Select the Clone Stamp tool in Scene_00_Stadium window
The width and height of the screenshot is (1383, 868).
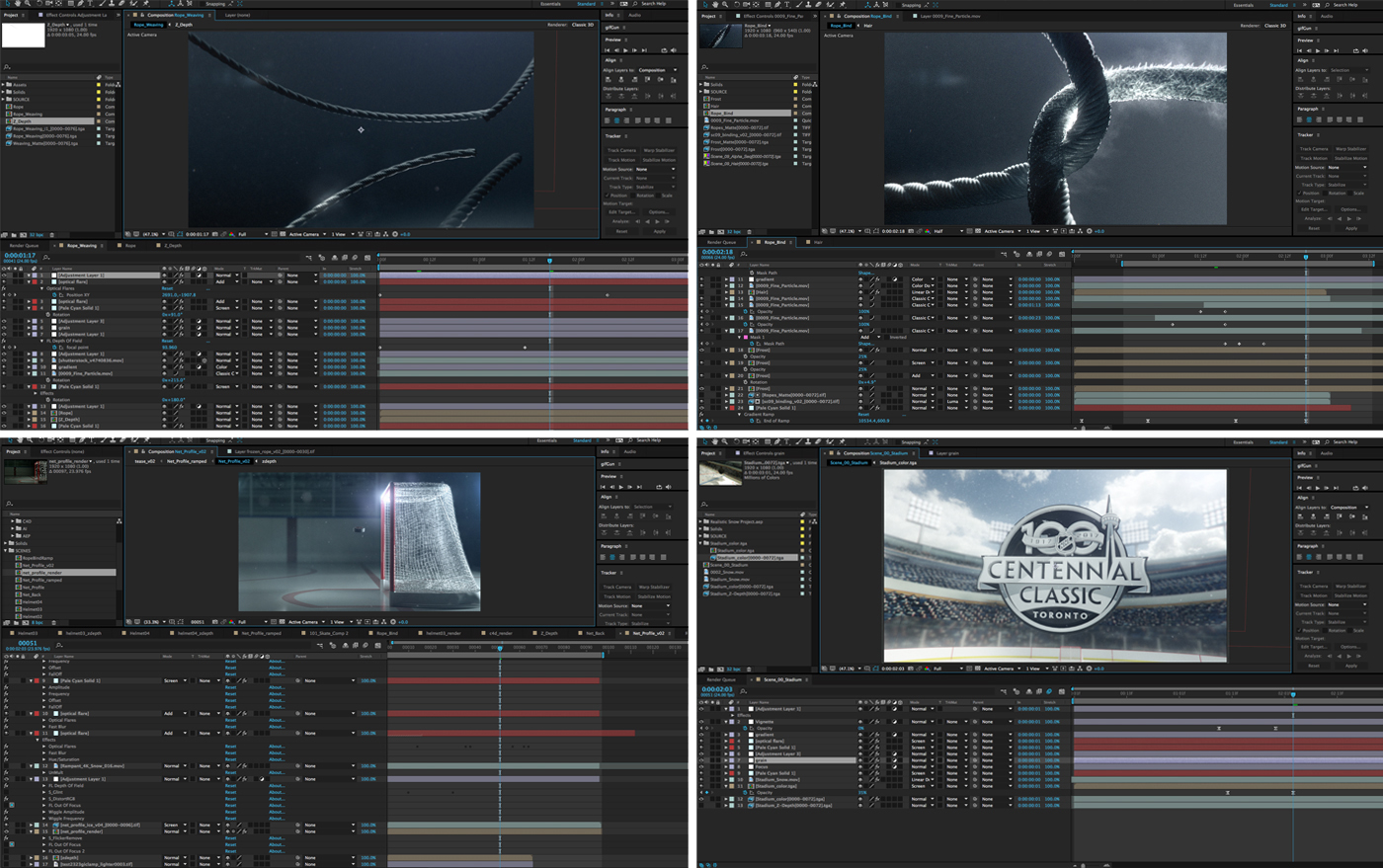coord(808,441)
